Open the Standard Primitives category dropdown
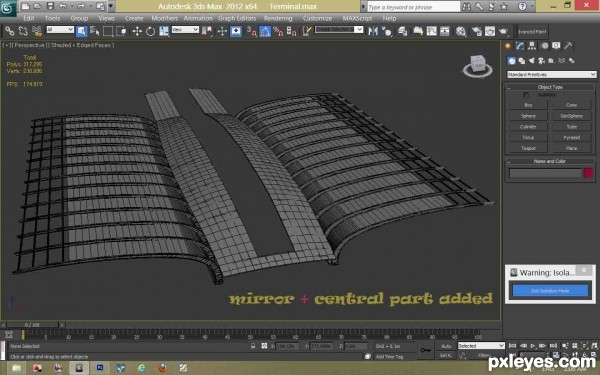 (x=551, y=75)
